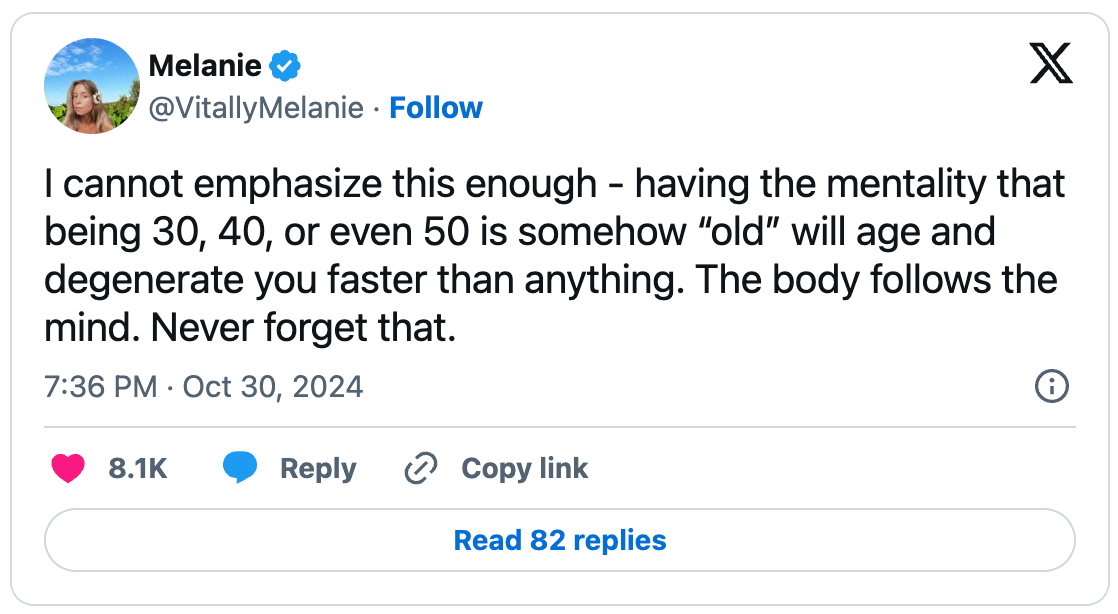Click the "Reply" text label
Viewport: 1118px width, 614px height.
pos(318,468)
